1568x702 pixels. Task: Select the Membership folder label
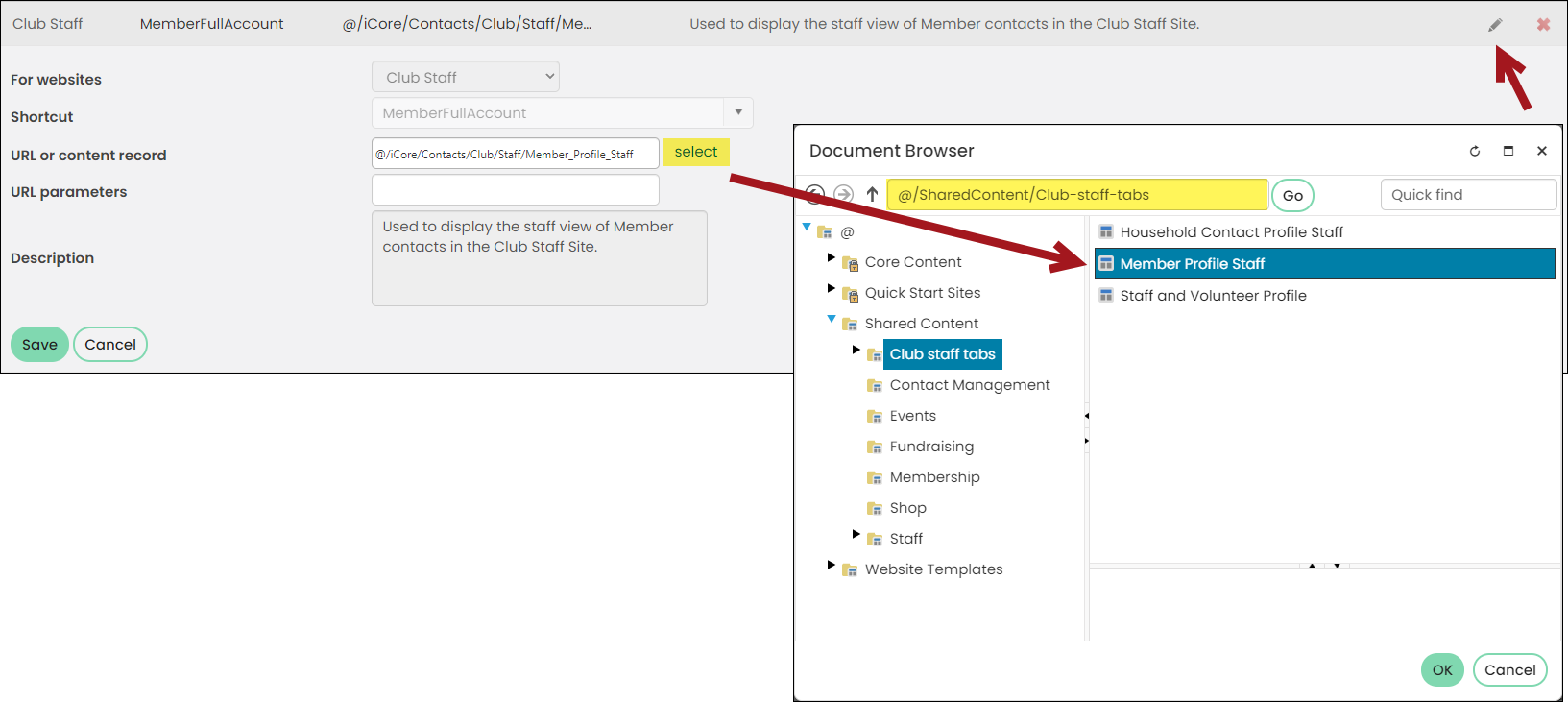pos(935,477)
